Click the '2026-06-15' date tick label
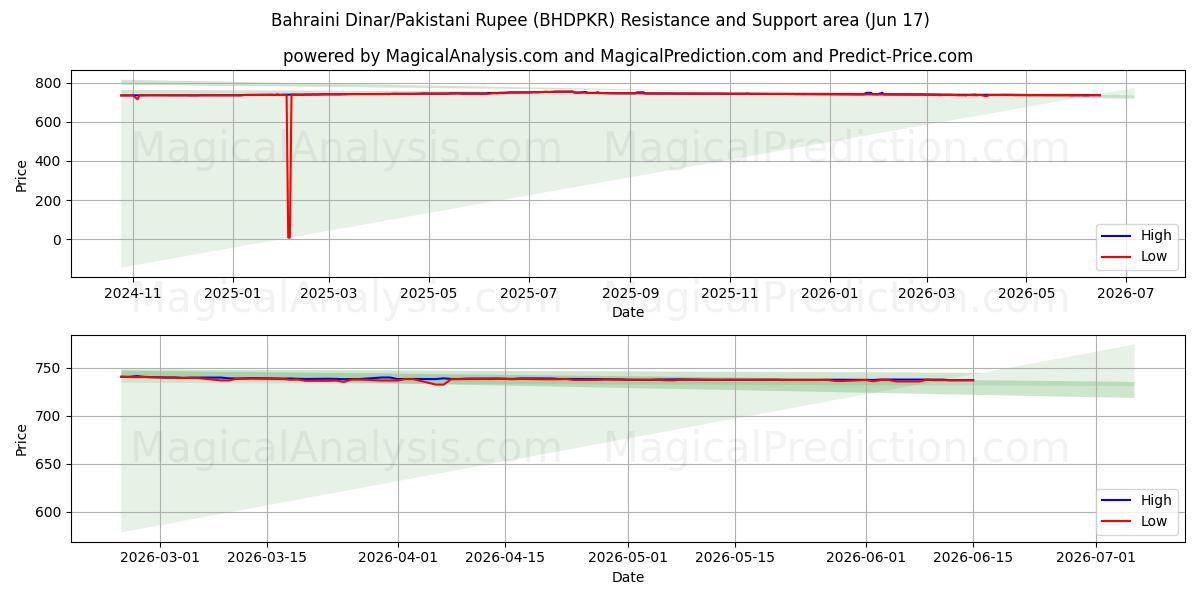The width and height of the screenshot is (1200, 600). 973,559
